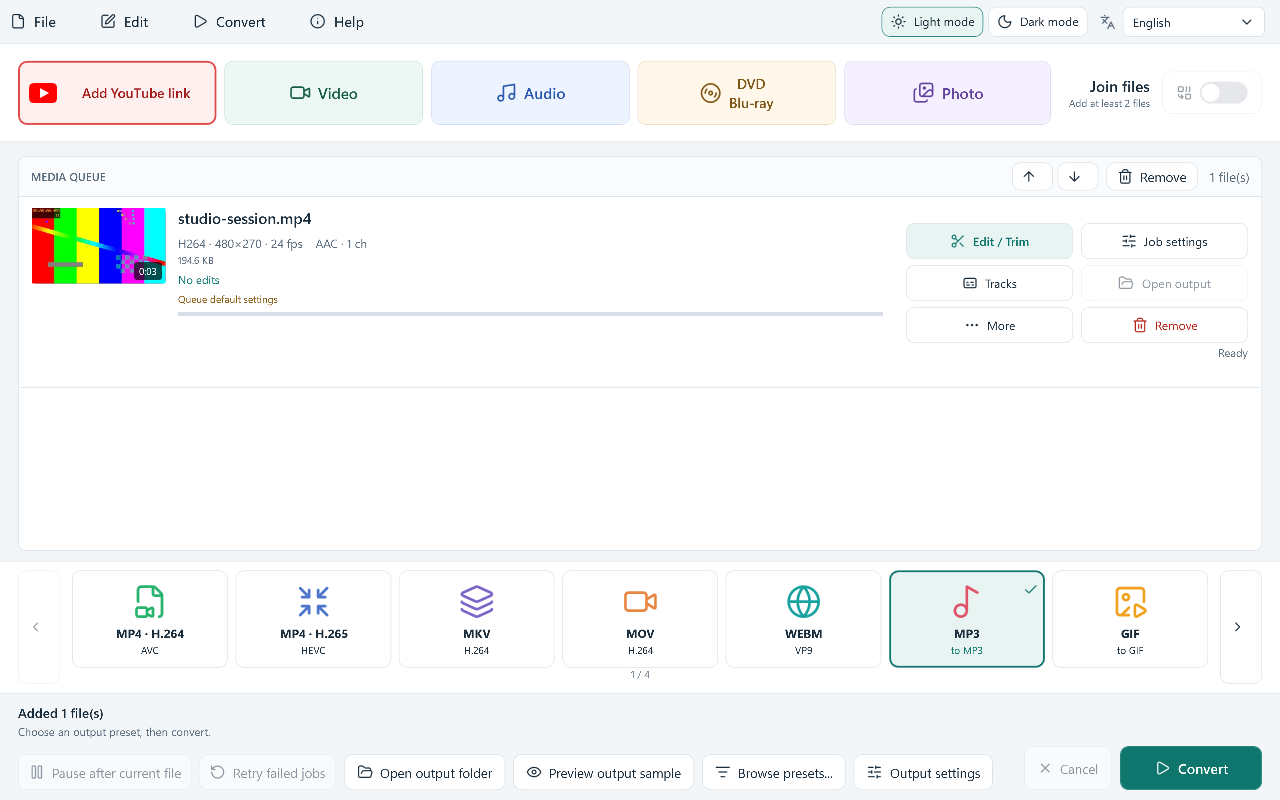Move file down with the arrow icon
This screenshot has height=800, width=1280.
tap(1075, 177)
